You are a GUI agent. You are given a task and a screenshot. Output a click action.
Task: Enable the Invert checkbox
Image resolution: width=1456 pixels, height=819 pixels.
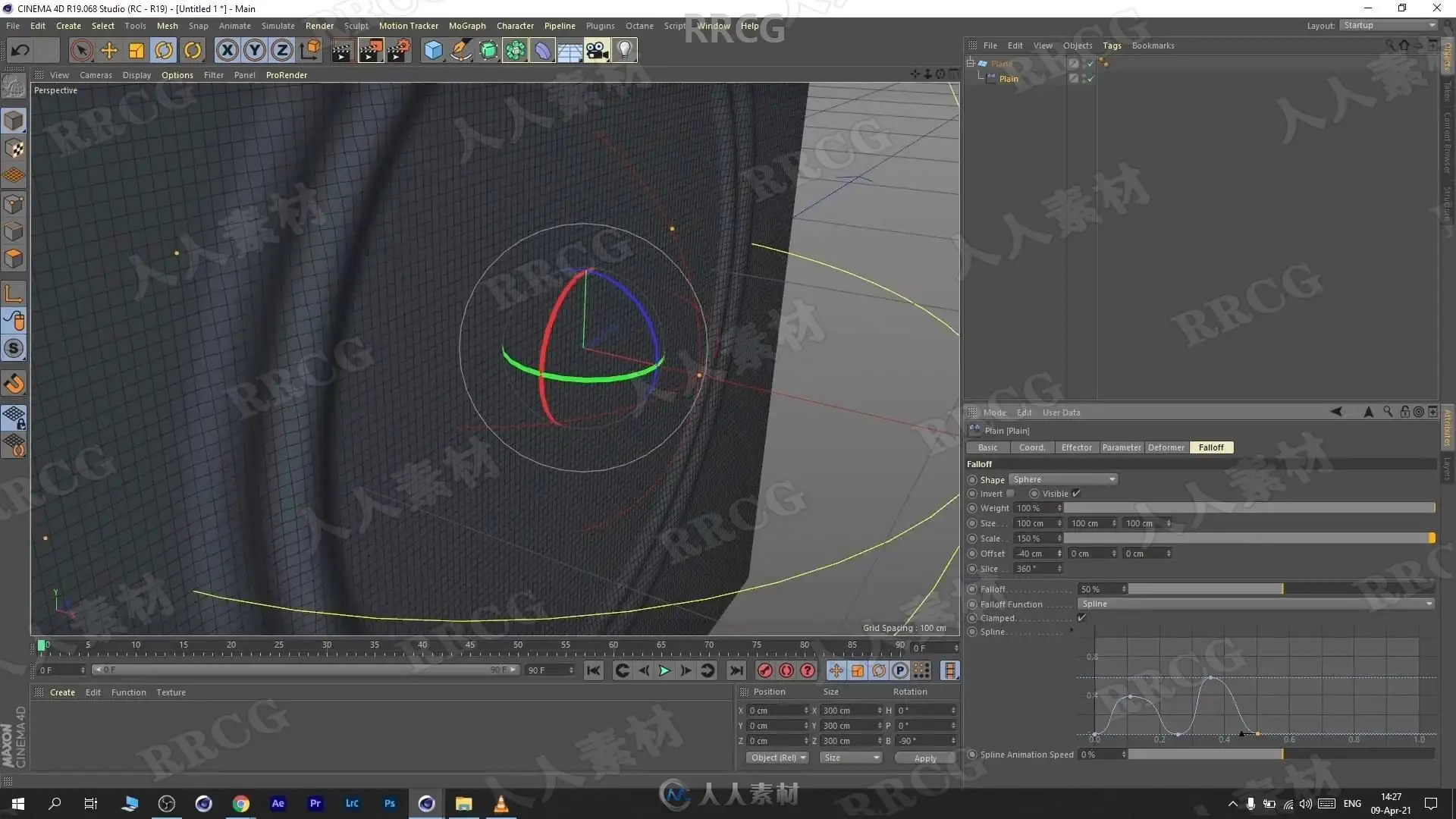(x=1010, y=494)
